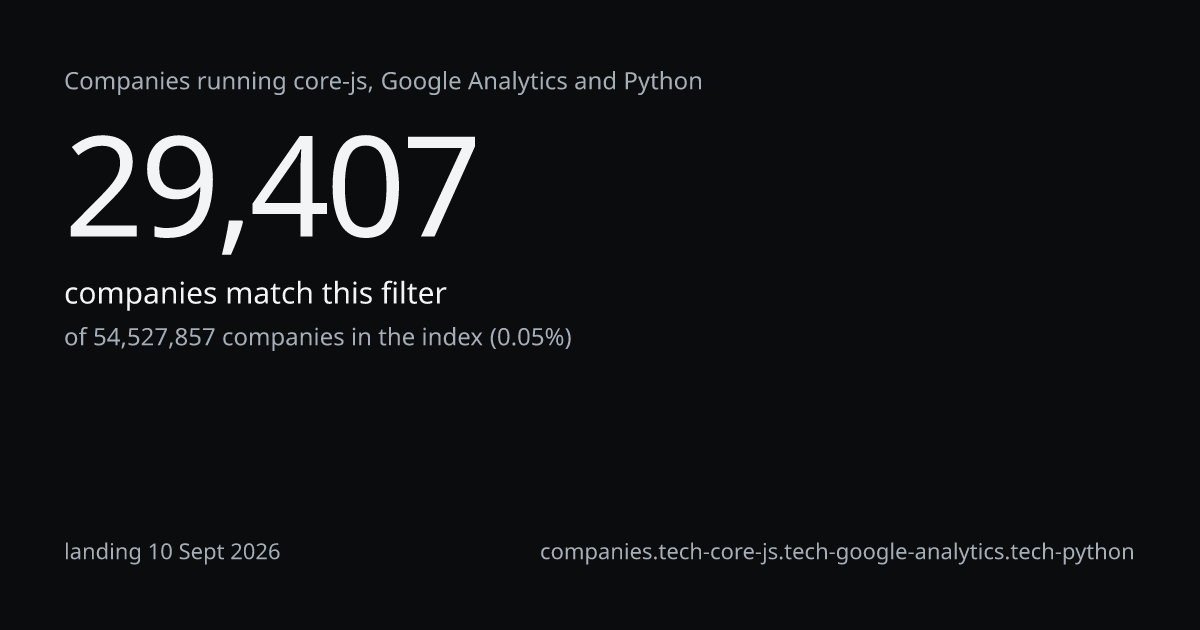Click the word 'Python' in the heading

[x=663, y=82]
